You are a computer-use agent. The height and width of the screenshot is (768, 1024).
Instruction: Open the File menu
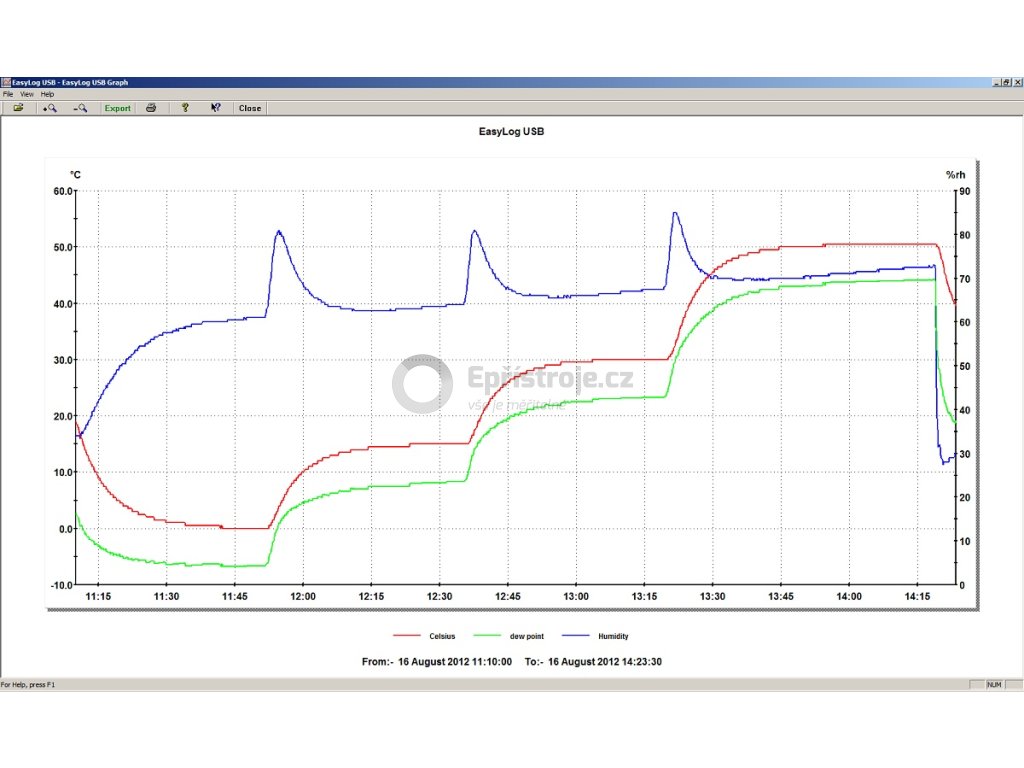(8, 94)
